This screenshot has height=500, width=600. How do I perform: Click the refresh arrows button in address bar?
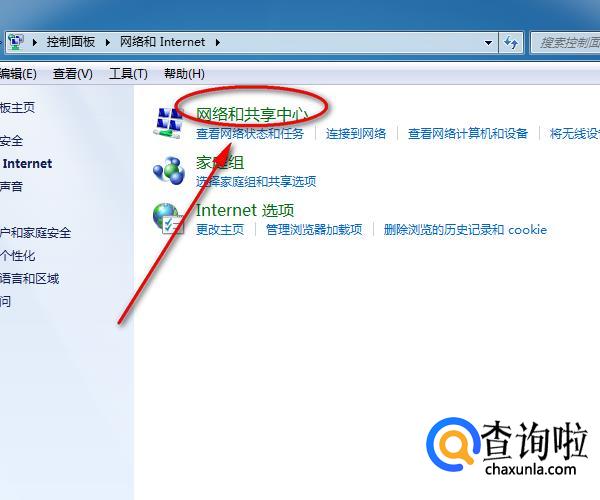[x=510, y=42]
